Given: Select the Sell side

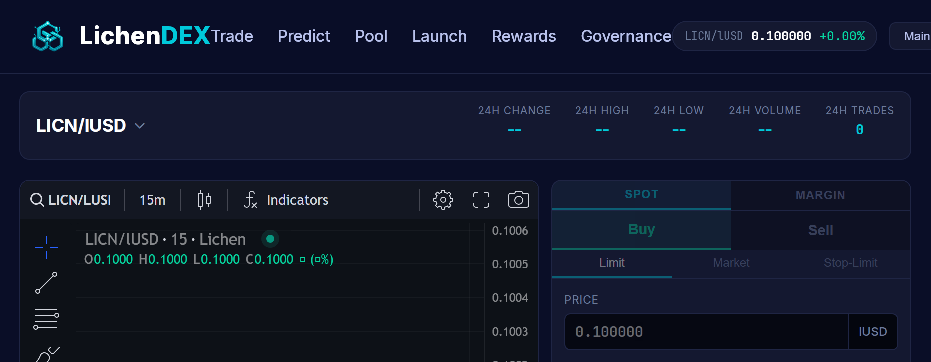Looking at the screenshot, I should click(821, 230).
